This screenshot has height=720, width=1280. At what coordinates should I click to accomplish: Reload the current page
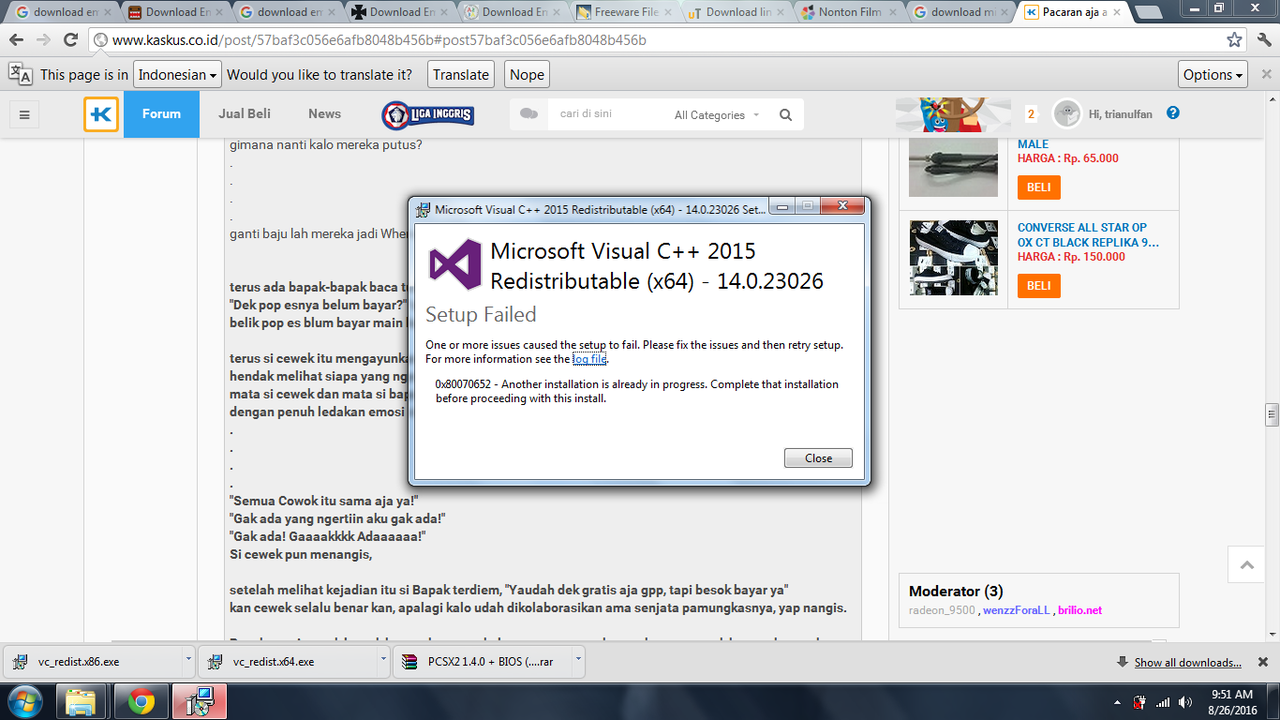[71, 40]
